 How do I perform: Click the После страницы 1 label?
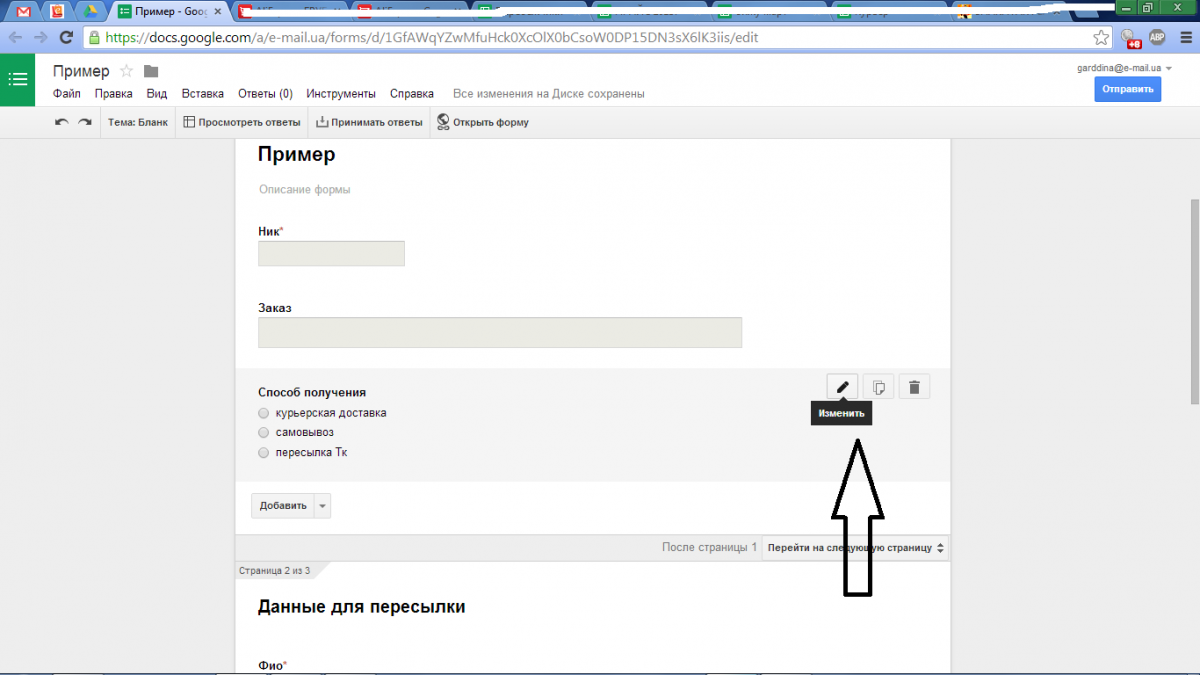pyautogui.click(x=709, y=548)
